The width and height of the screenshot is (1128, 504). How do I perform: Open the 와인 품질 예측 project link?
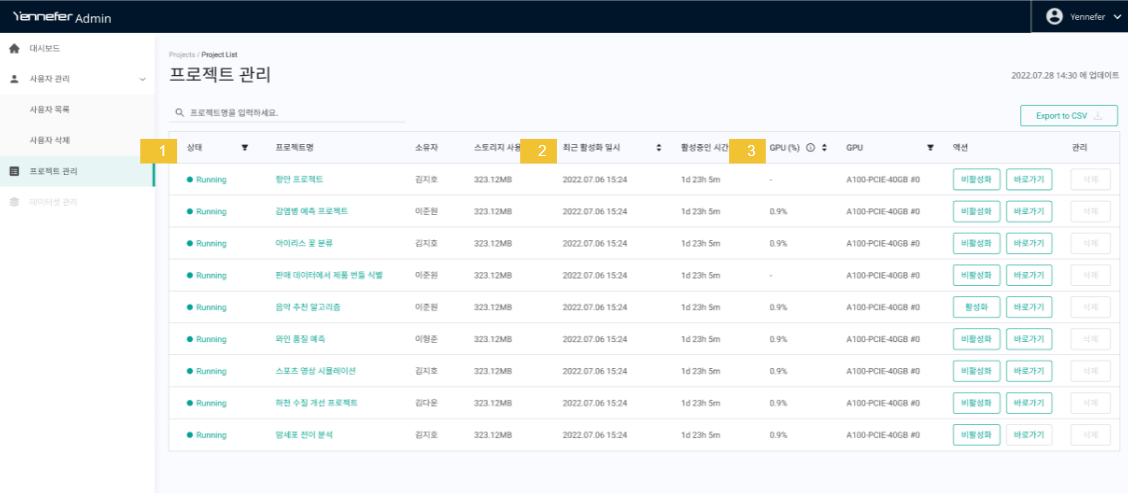(x=300, y=339)
